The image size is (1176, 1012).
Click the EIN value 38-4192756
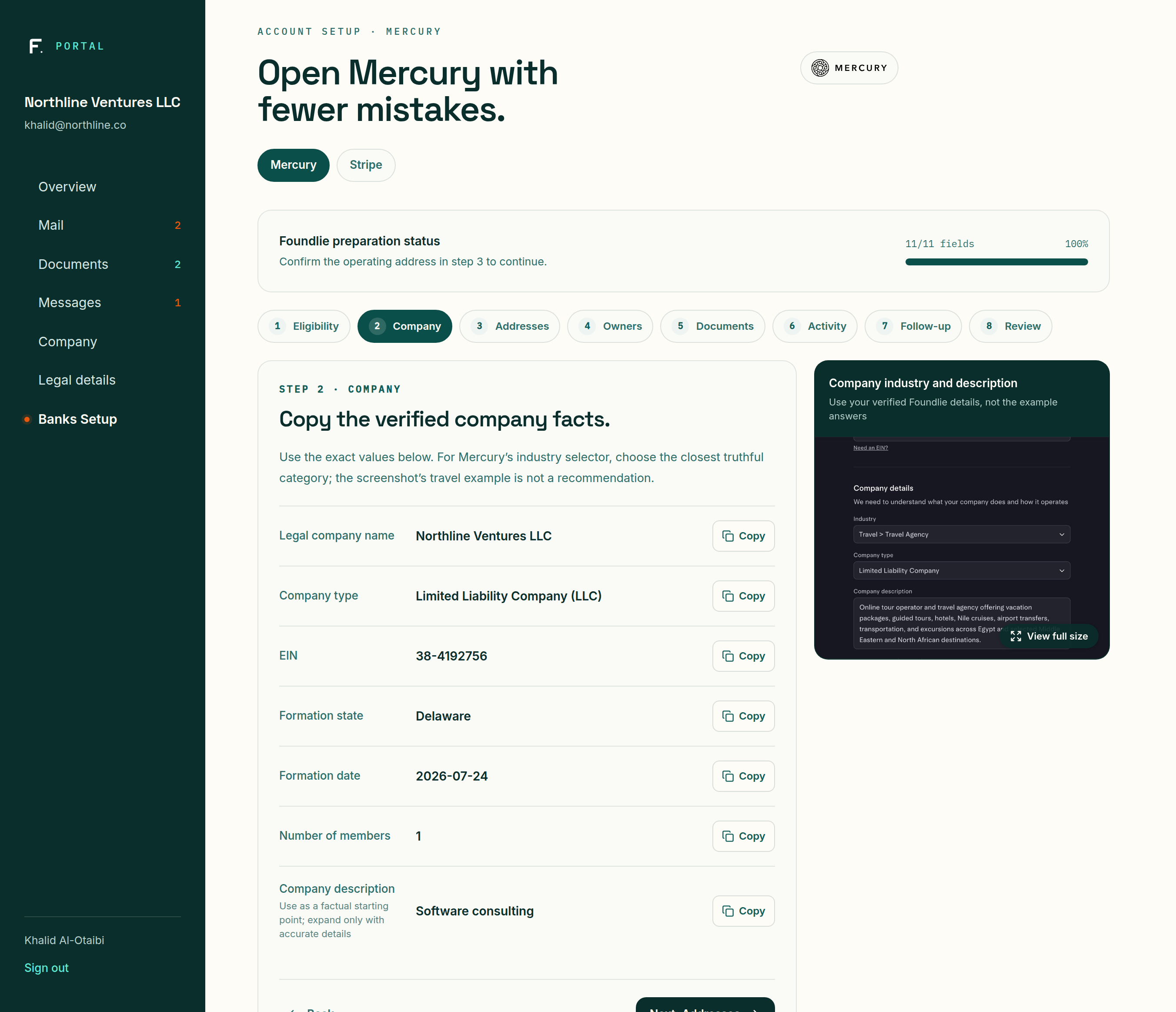[451, 656]
